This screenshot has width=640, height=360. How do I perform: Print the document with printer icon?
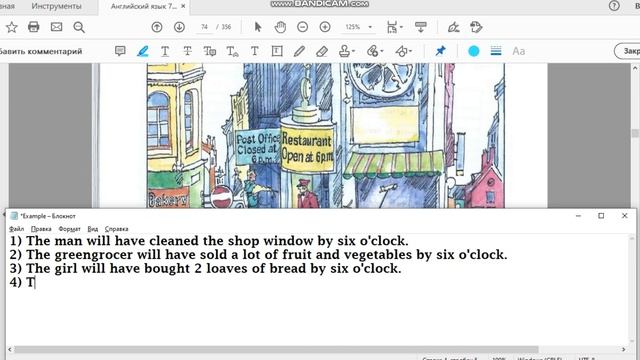33,27
